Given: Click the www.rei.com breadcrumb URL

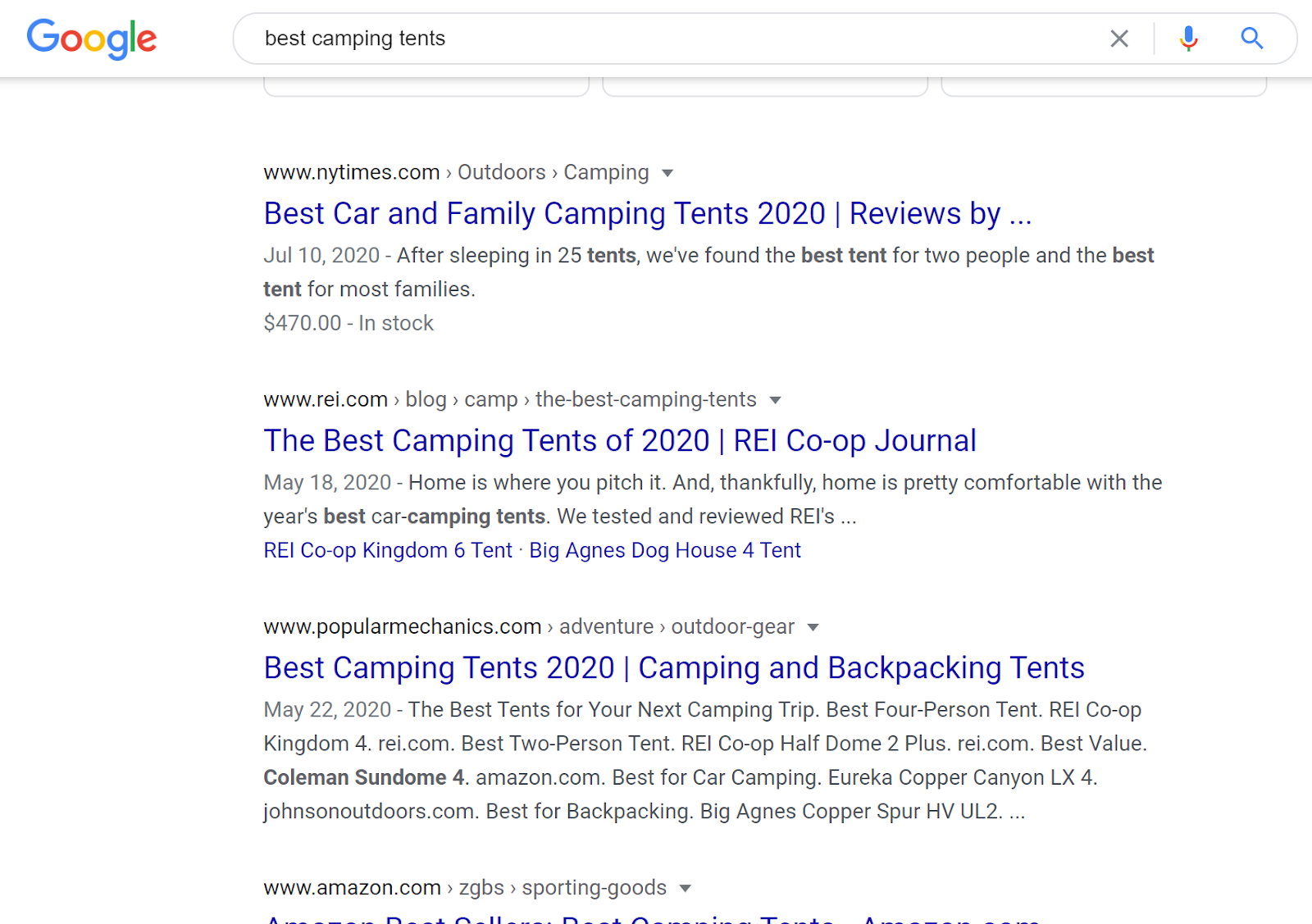Looking at the screenshot, I should [325, 399].
